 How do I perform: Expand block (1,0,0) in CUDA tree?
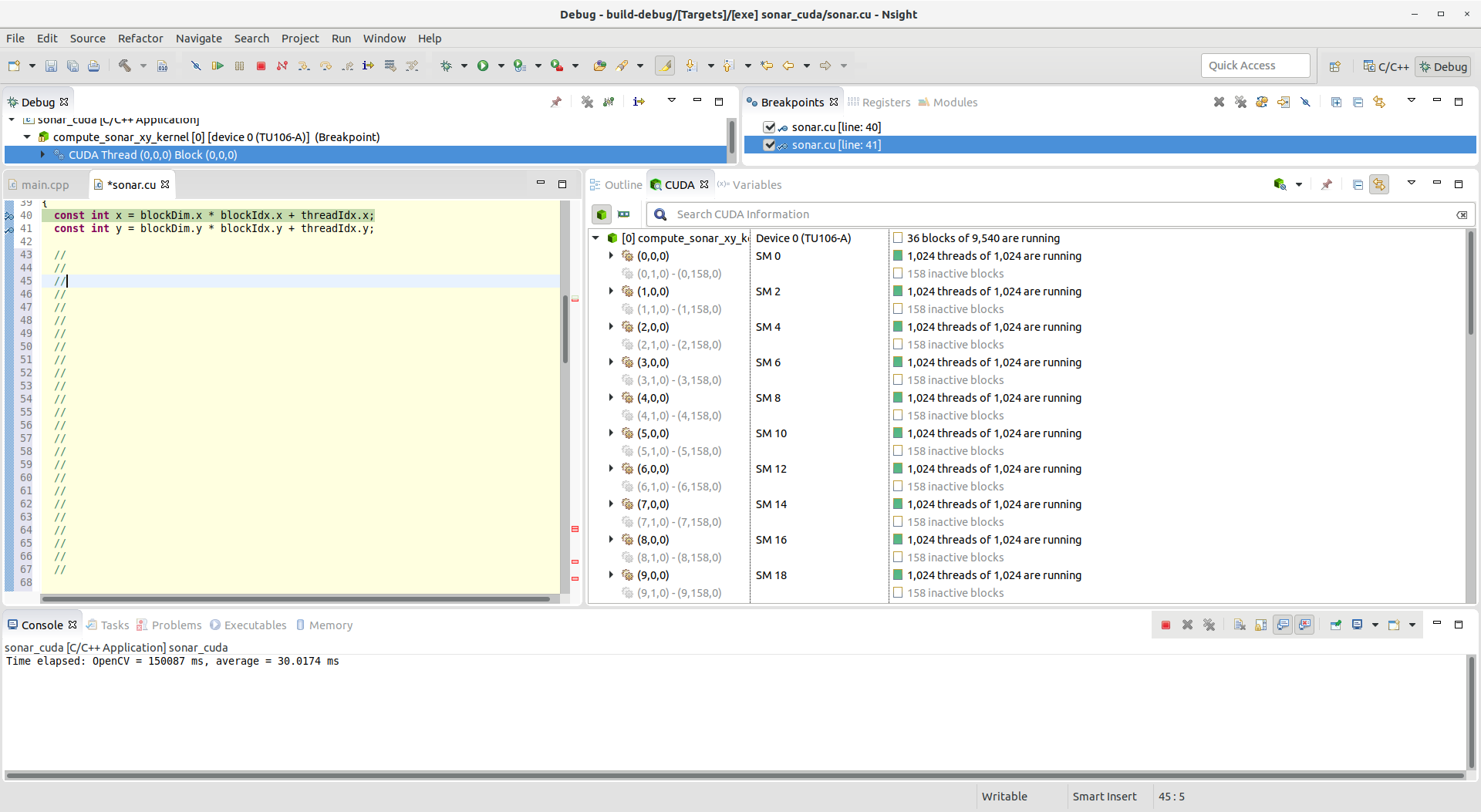[612, 291]
